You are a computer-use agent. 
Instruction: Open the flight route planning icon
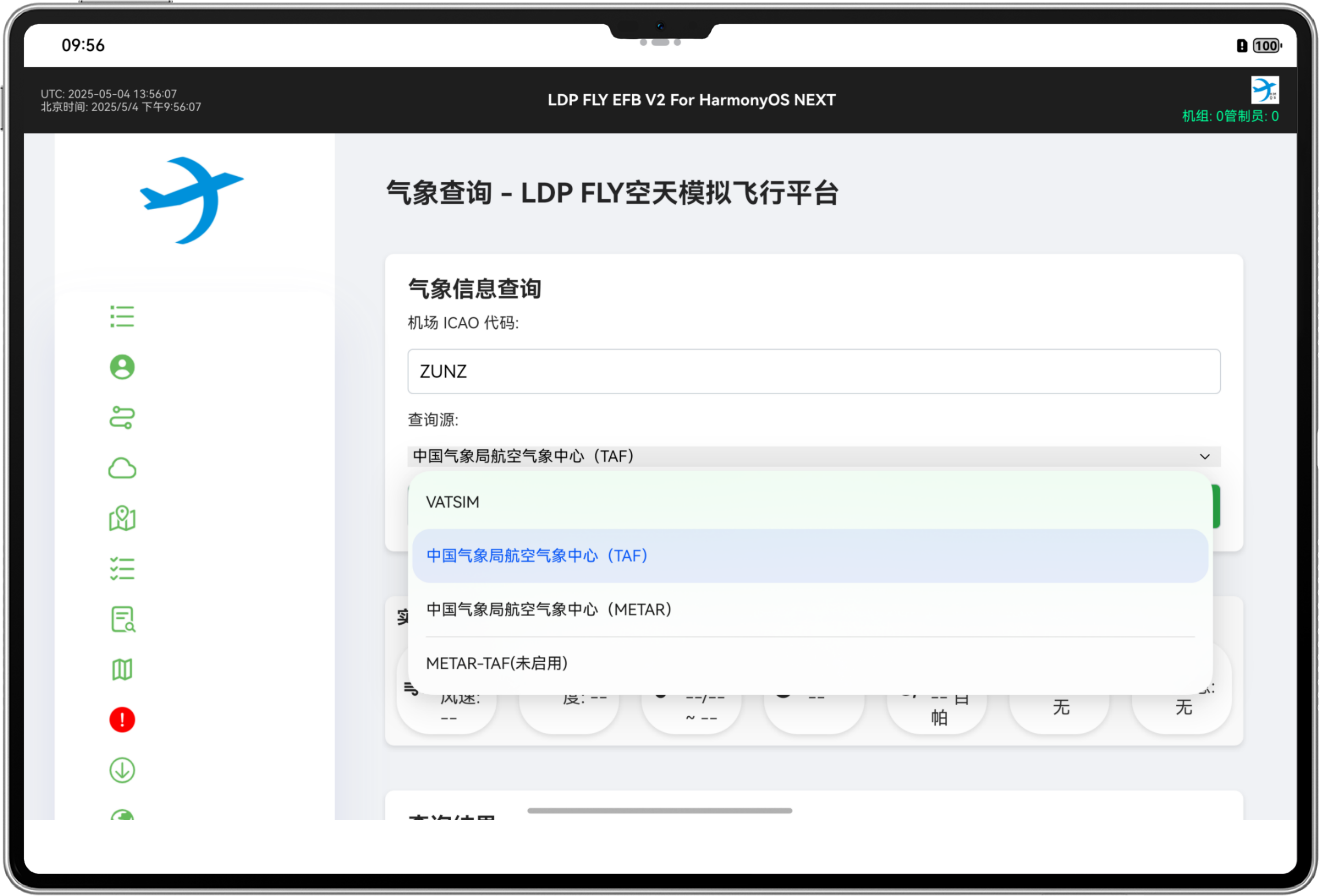122,417
